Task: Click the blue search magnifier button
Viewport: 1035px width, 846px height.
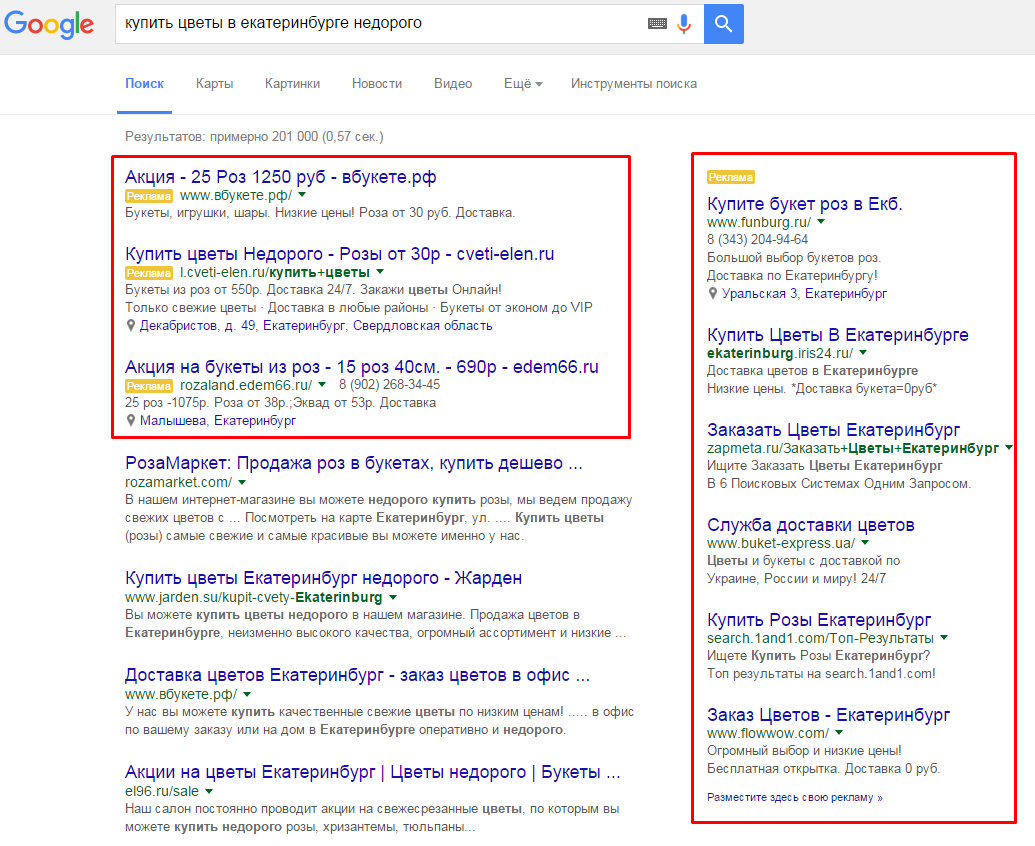Action: [723, 24]
